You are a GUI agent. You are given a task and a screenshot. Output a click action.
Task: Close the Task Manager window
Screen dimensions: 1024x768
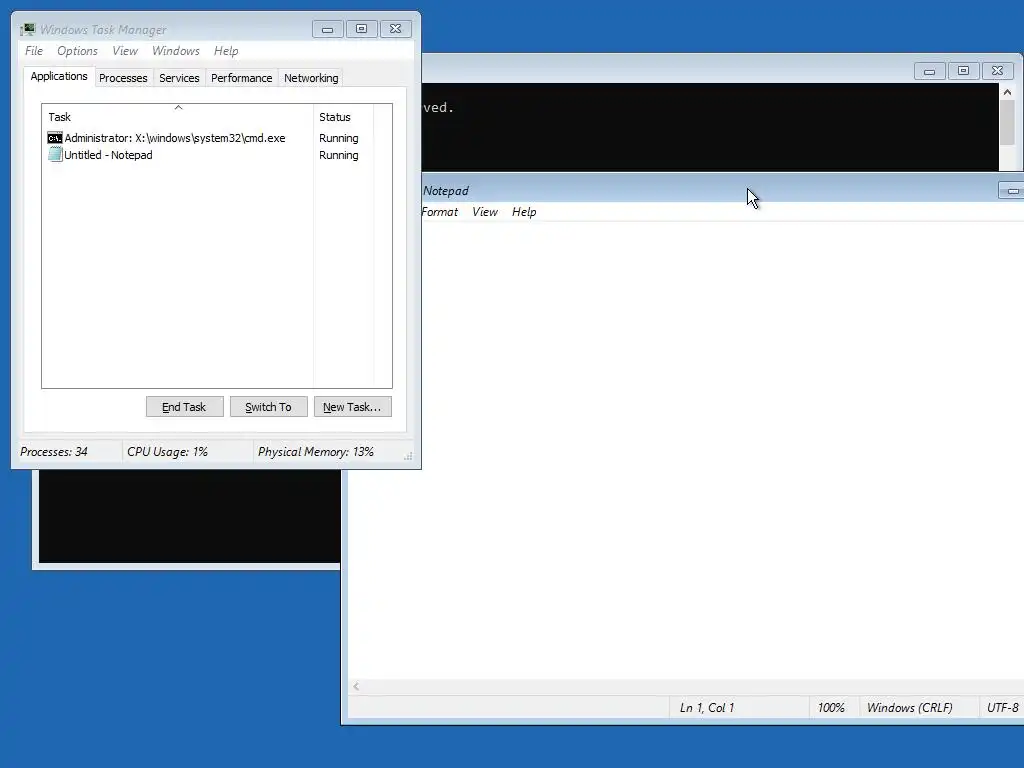tap(395, 29)
